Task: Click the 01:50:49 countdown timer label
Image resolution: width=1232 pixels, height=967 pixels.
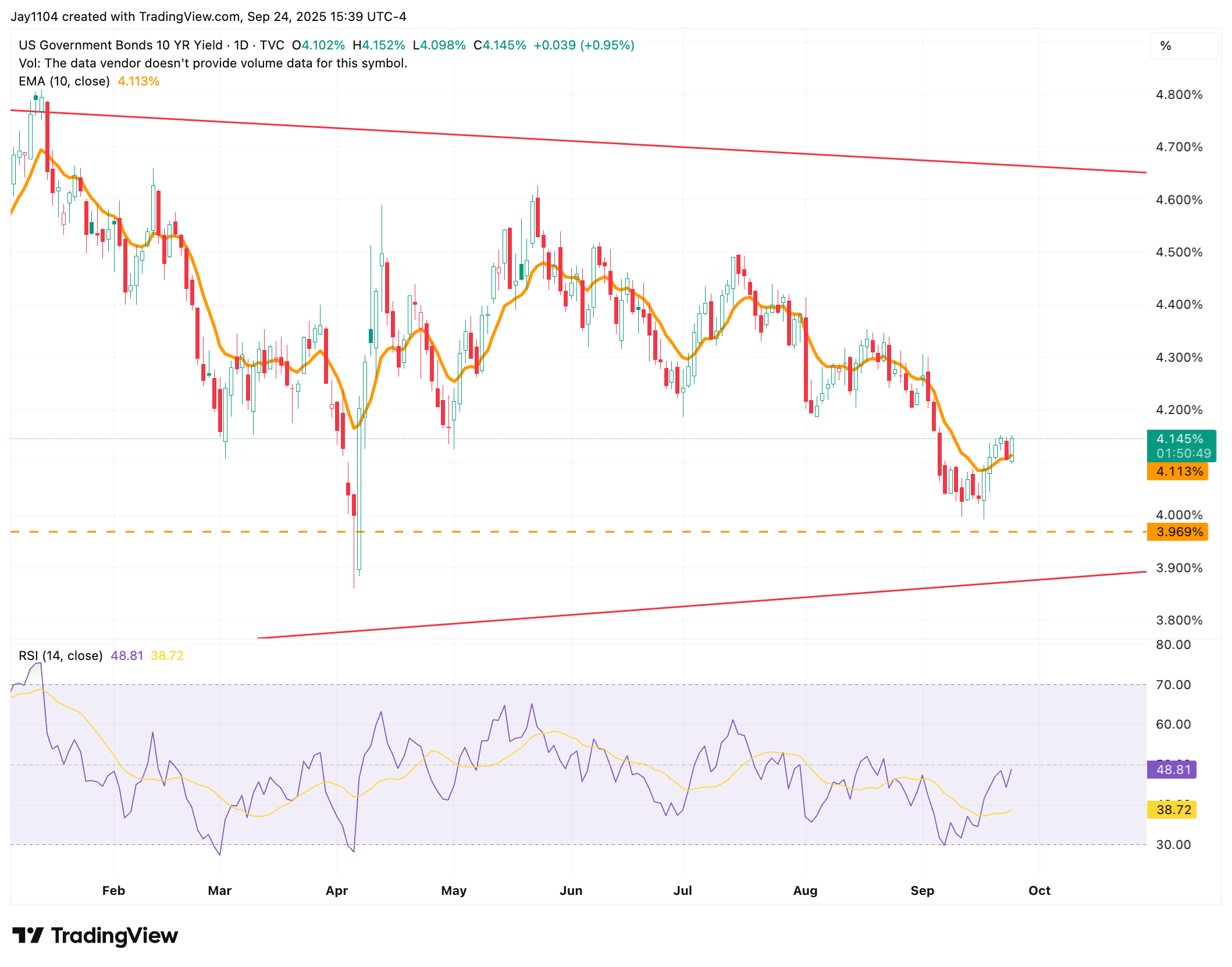Action: click(x=1184, y=454)
